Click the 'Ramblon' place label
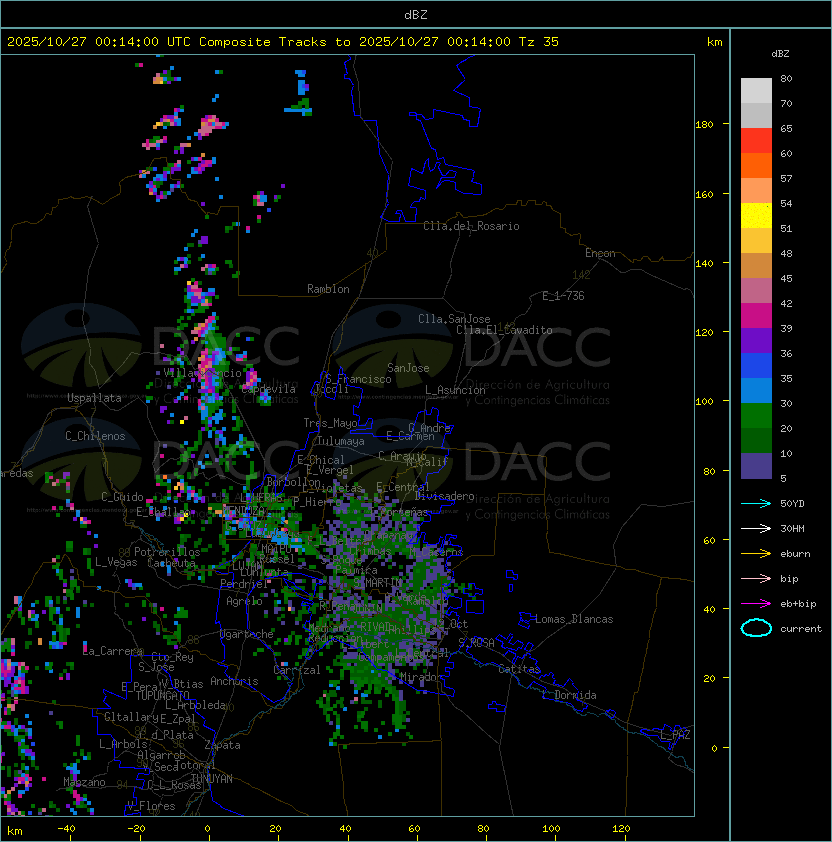Image resolution: width=832 pixels, height=842 pixels. point(328,289)
